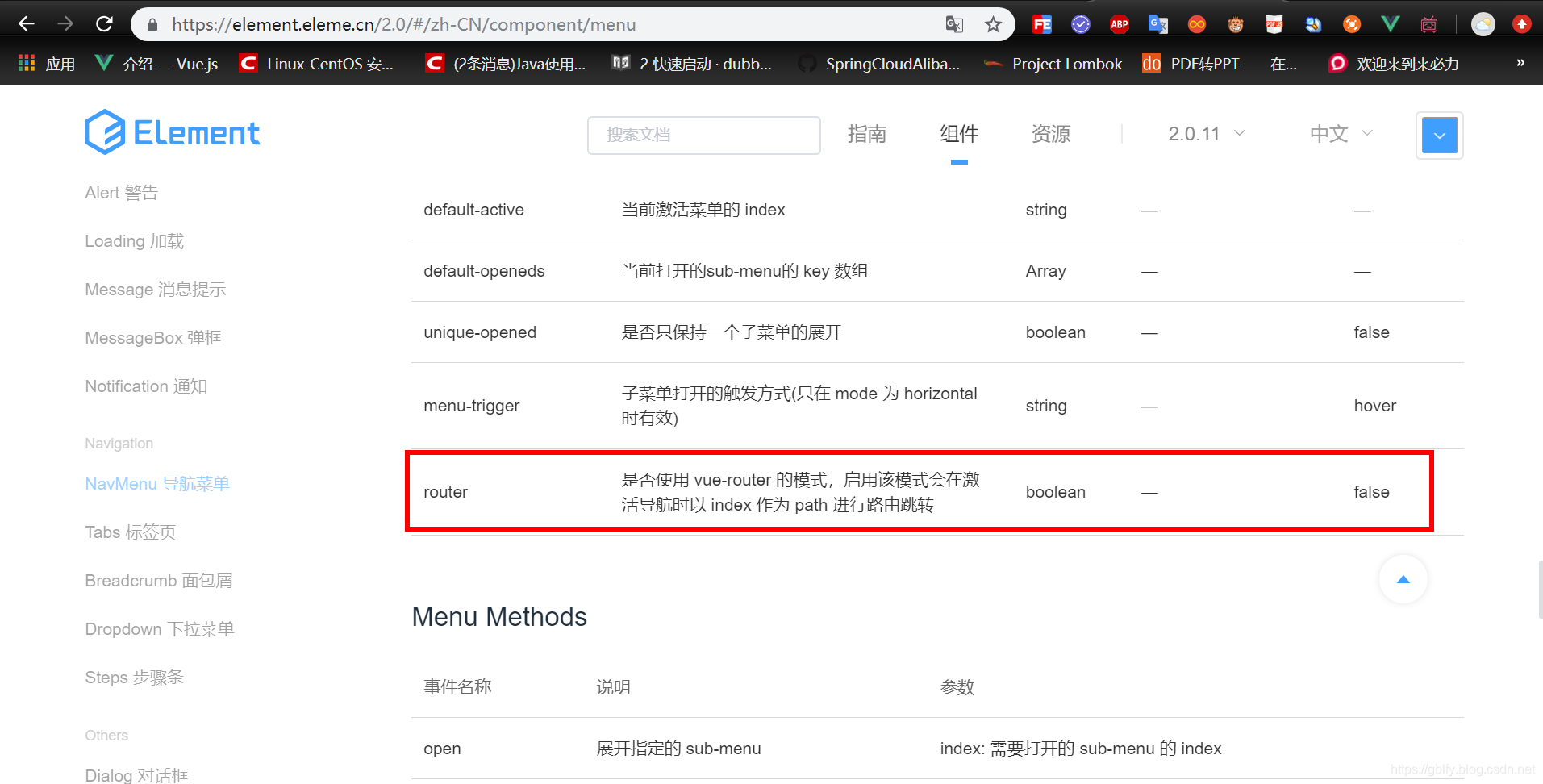Open the version 2.0.11 dropdown
Viewport: 1543px width, 784px height.
point(1206,134)
